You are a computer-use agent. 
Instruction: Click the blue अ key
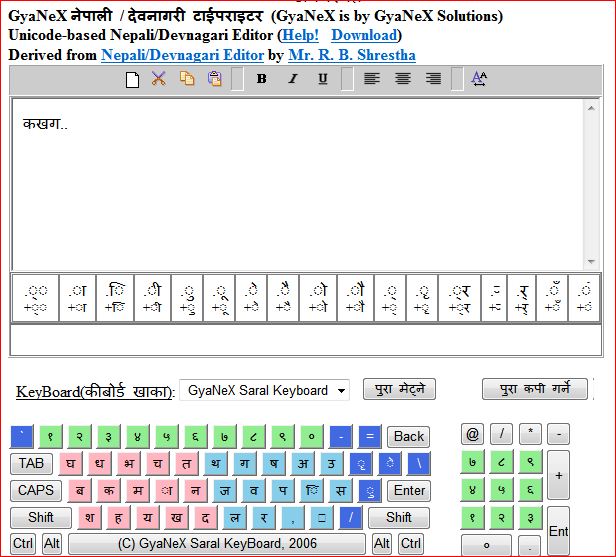pos(303,464)
